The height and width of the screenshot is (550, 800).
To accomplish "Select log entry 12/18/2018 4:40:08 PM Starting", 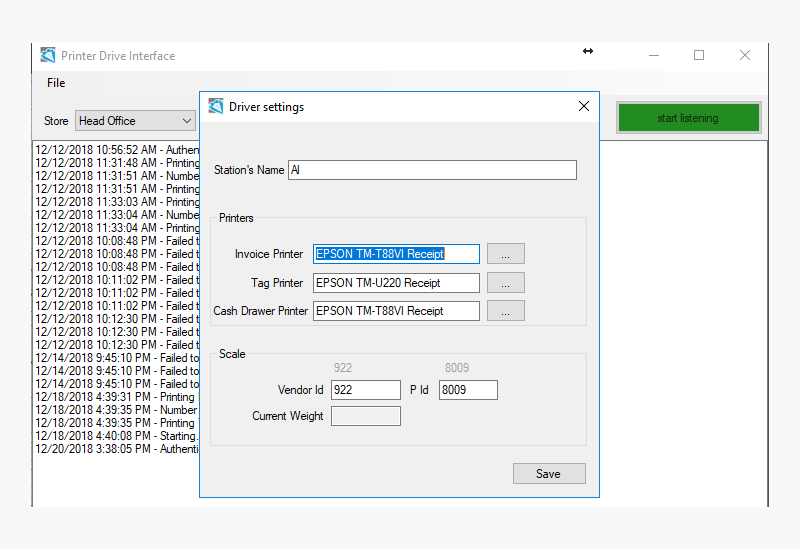I will click(x=117, y=436).
